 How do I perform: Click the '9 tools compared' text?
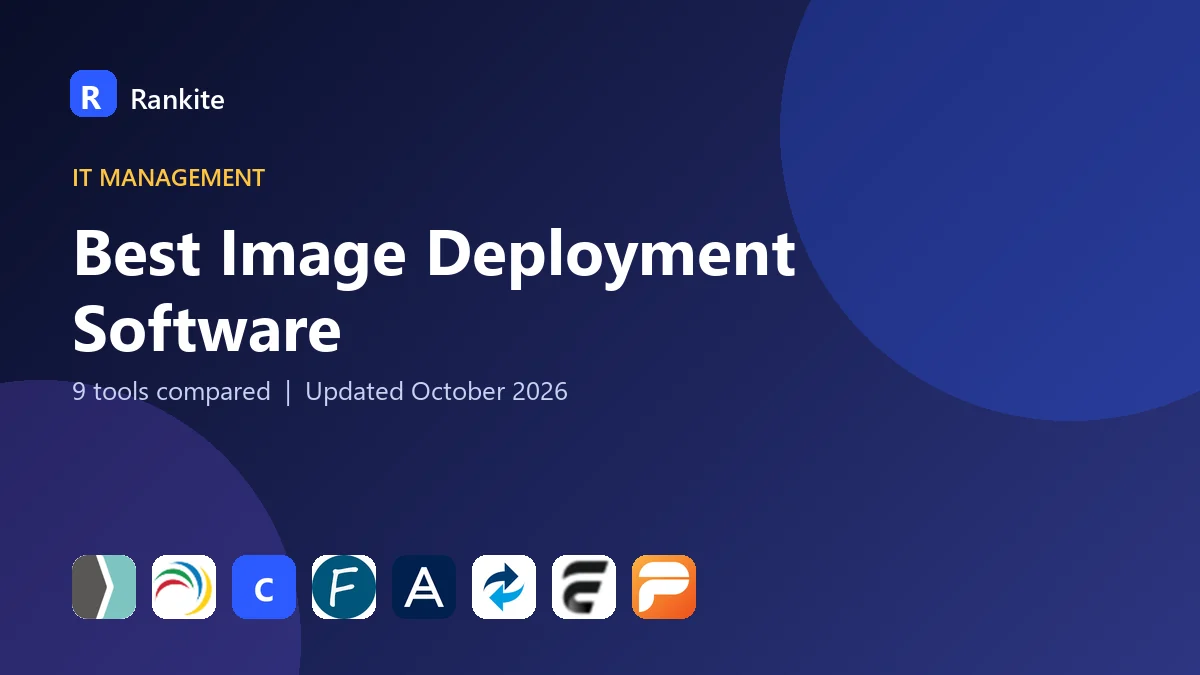(x=171, y=391)
